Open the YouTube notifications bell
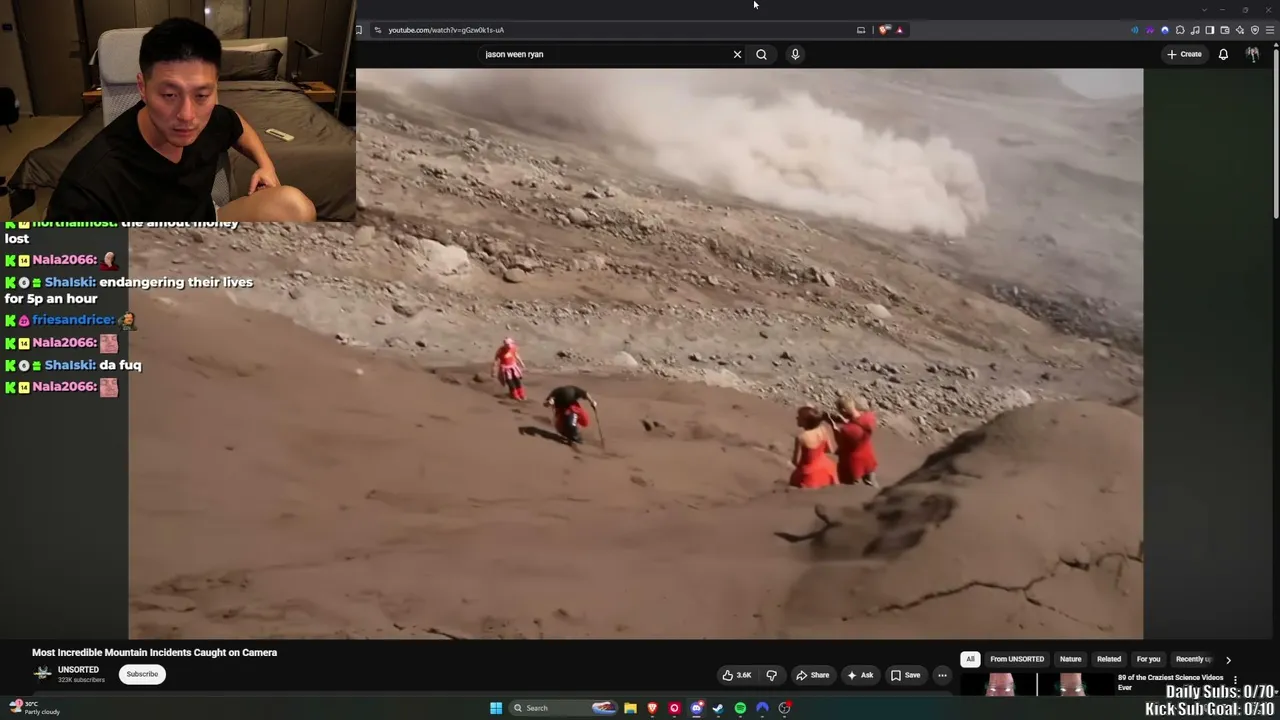This screenshot has width=1280, height=720. pos(1223,54)
